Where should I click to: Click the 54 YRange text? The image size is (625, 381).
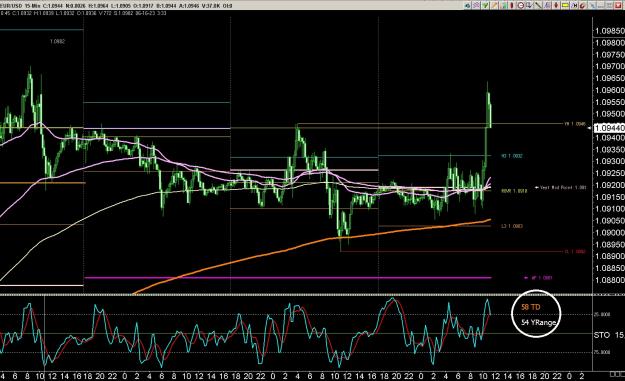pyautogui.click(x=539, y=322)
